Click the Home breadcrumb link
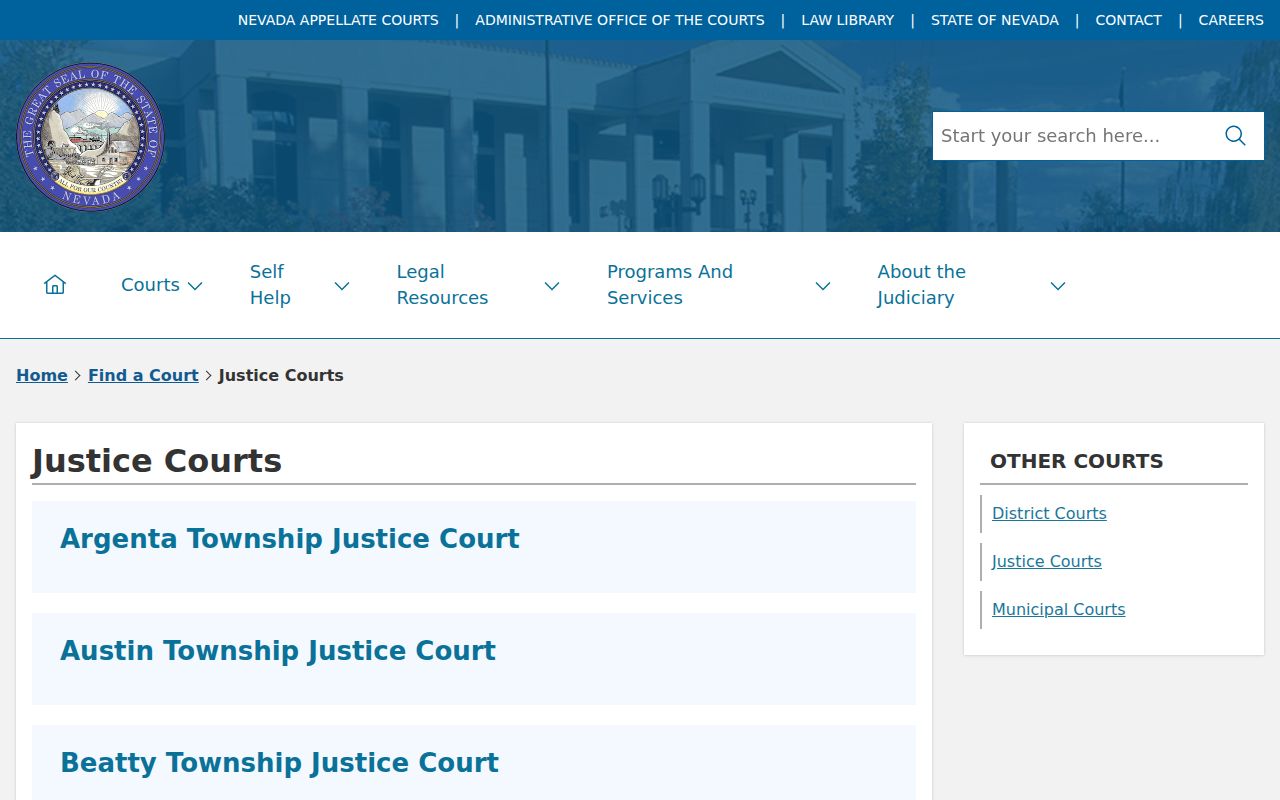The height and width of the screenshot is (800, 1280). pos(42,375)
